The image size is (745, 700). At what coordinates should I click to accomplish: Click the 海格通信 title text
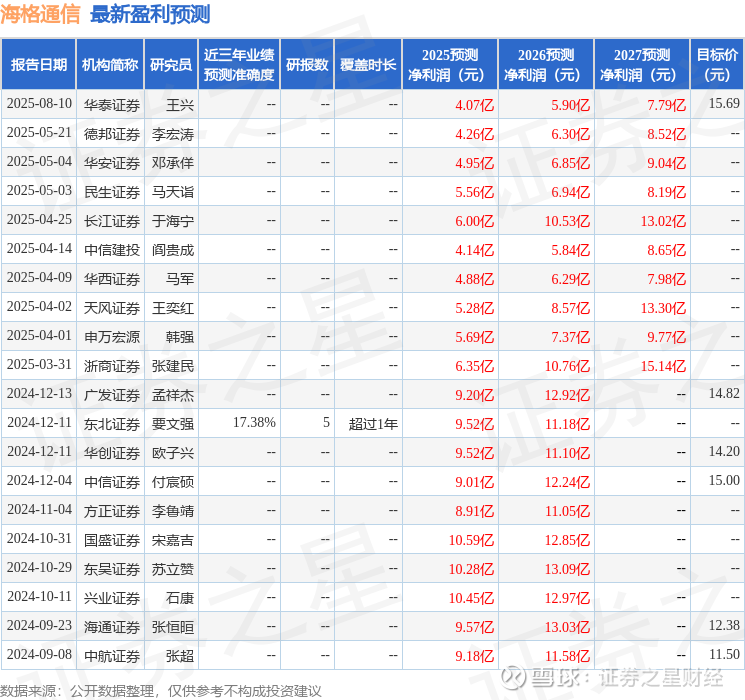(x=40, y=14)
